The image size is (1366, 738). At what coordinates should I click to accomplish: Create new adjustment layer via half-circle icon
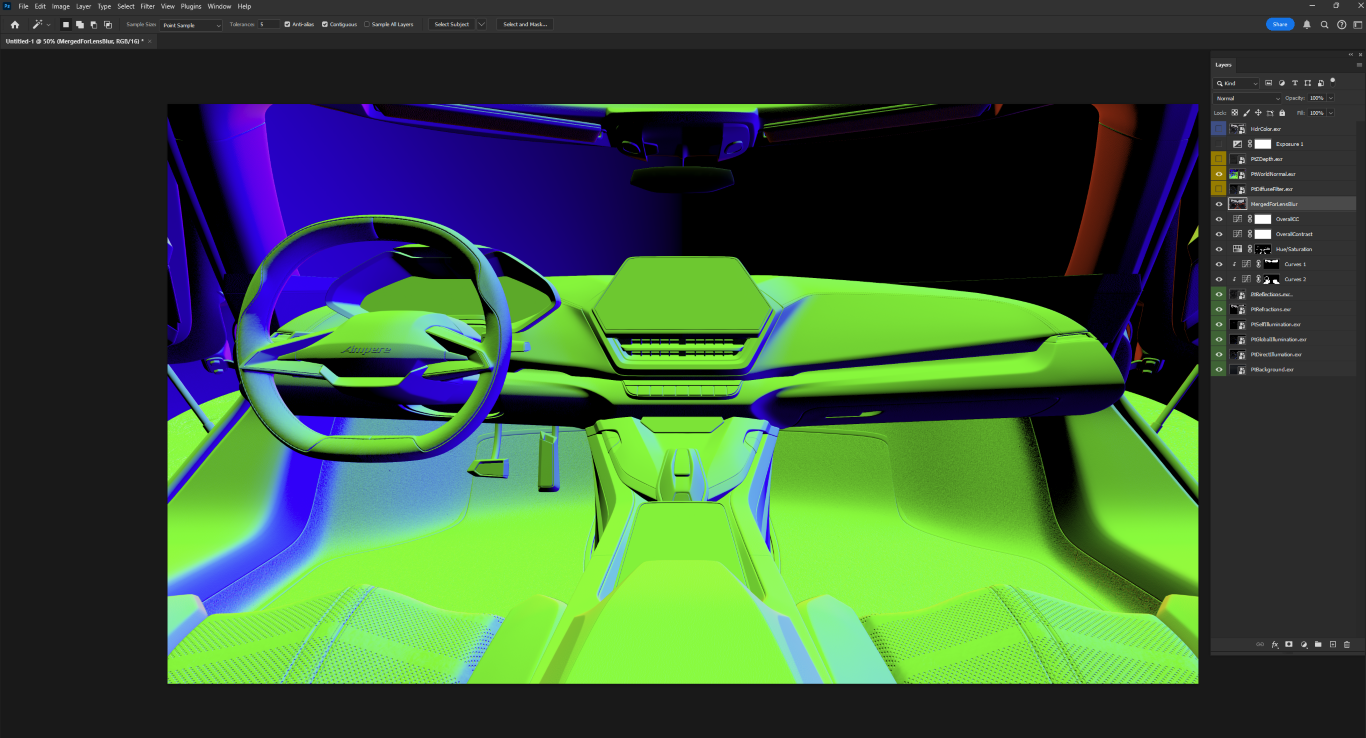[1304, 644]
